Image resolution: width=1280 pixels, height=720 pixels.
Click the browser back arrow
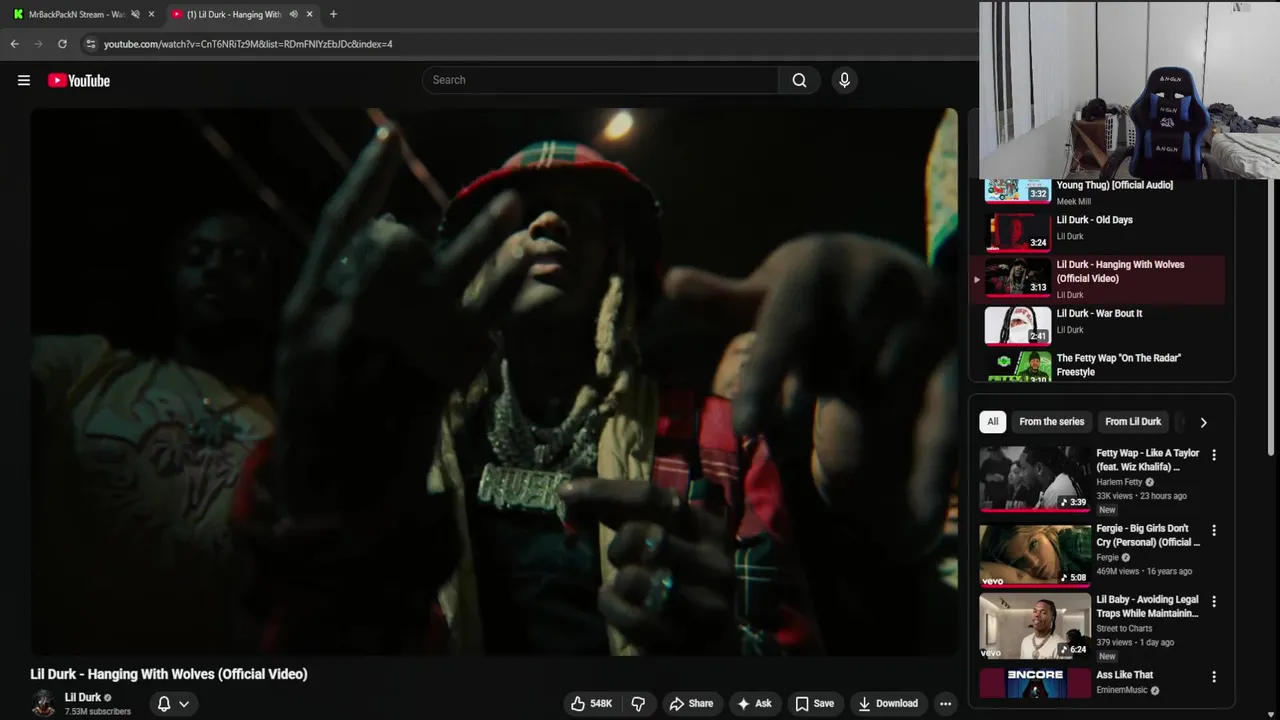pos(14,44)
